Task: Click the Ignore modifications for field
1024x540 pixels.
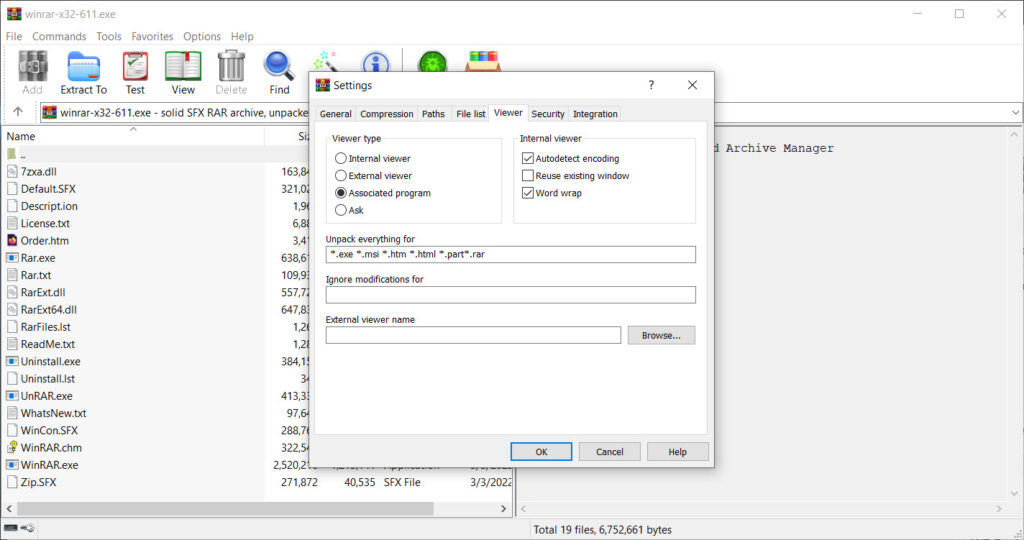Action: tap(511, 294)
